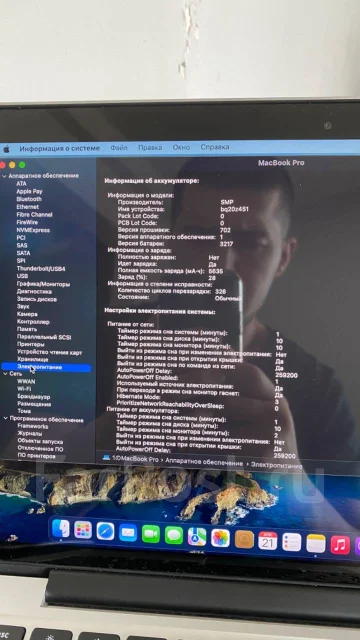
Task: Select Ethernet in the sidebar
Action: [x=28, y=207]
